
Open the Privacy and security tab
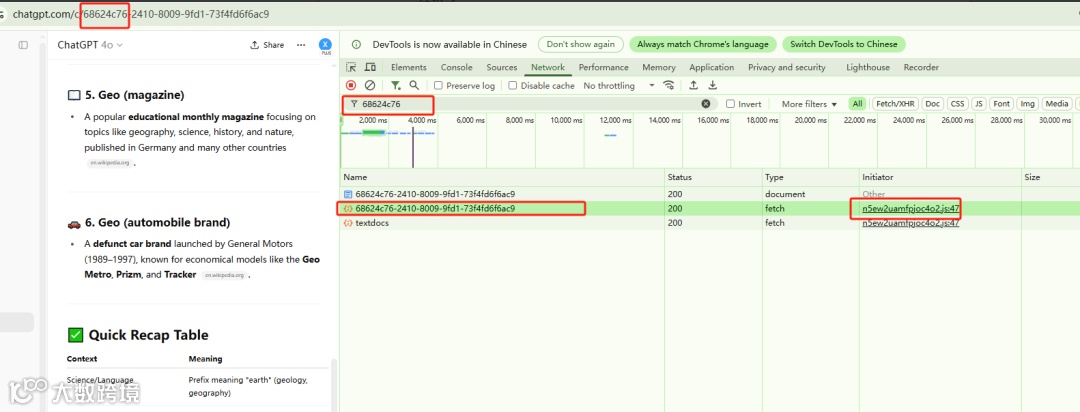click(x=787, y=68)
